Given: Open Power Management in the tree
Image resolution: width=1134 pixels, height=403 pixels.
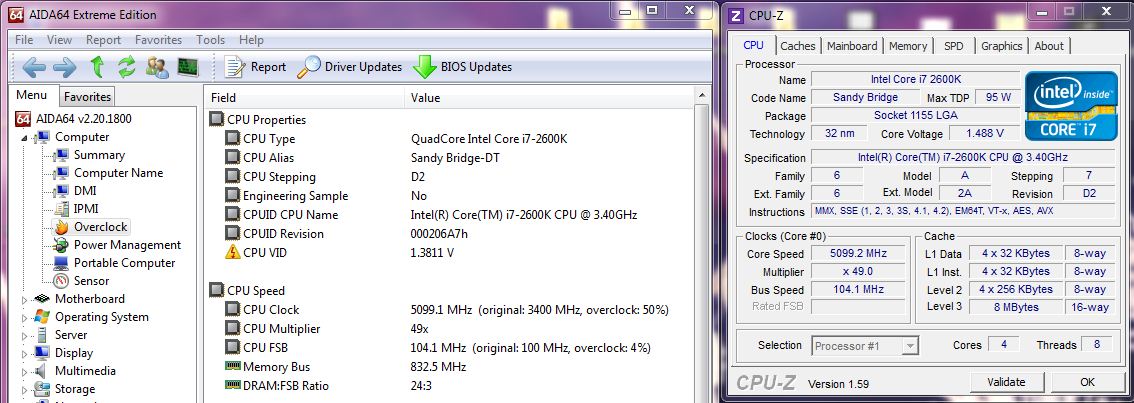Looking at the screenshot, I should [127, 245].
